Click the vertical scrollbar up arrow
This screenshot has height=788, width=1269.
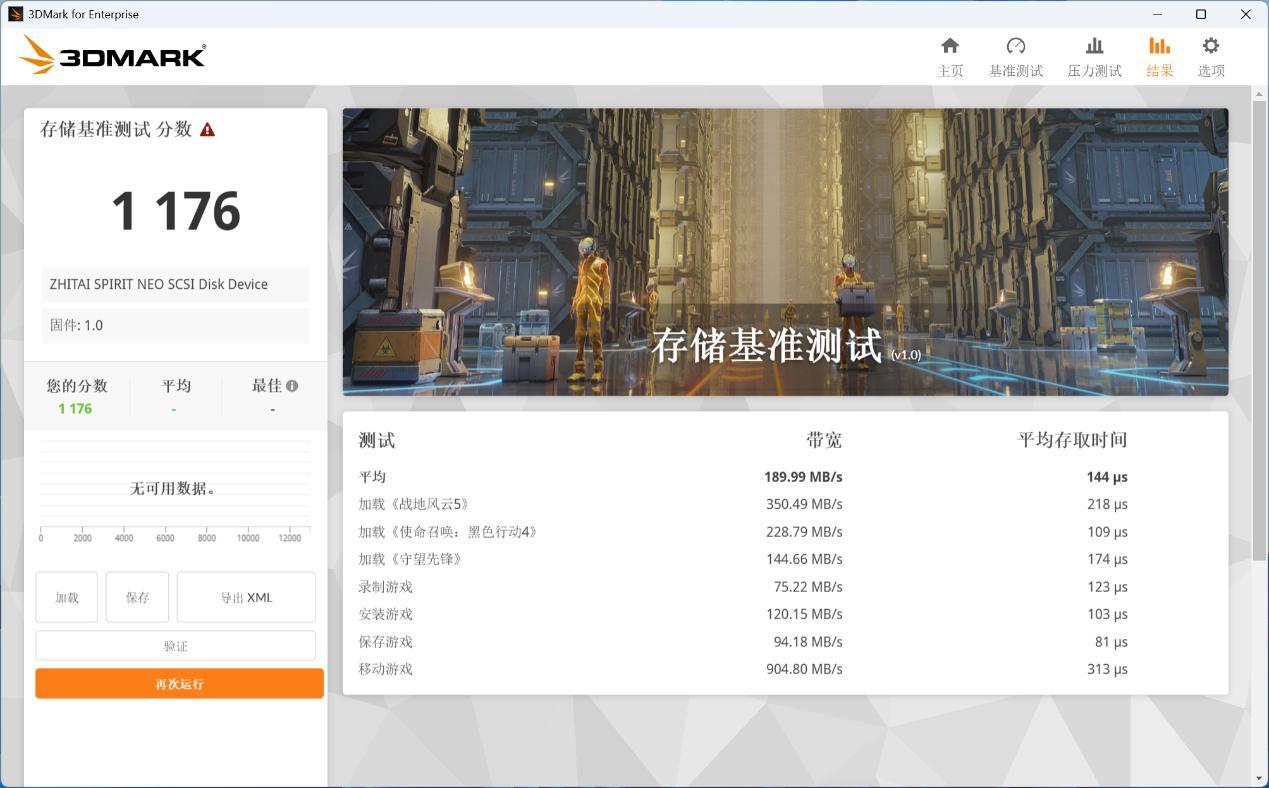click(x=1258, y=94)
